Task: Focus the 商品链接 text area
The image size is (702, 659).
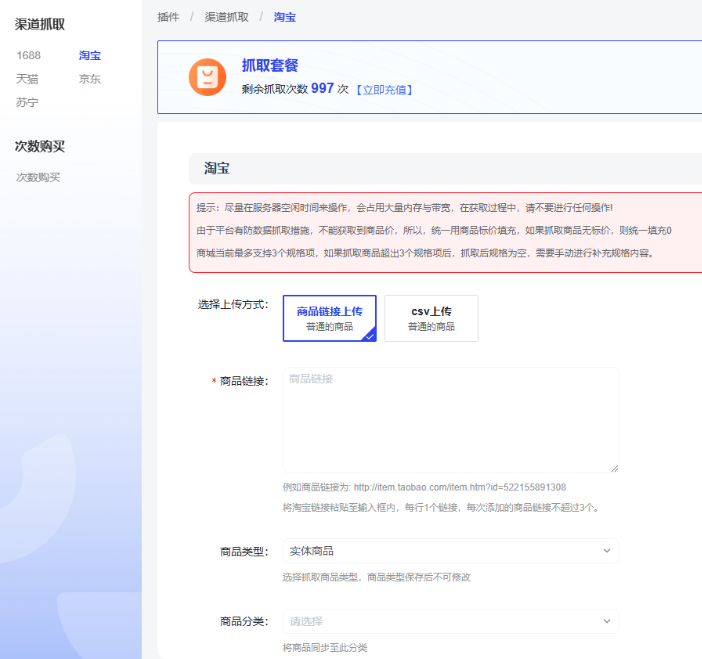Action: point(450,420)
